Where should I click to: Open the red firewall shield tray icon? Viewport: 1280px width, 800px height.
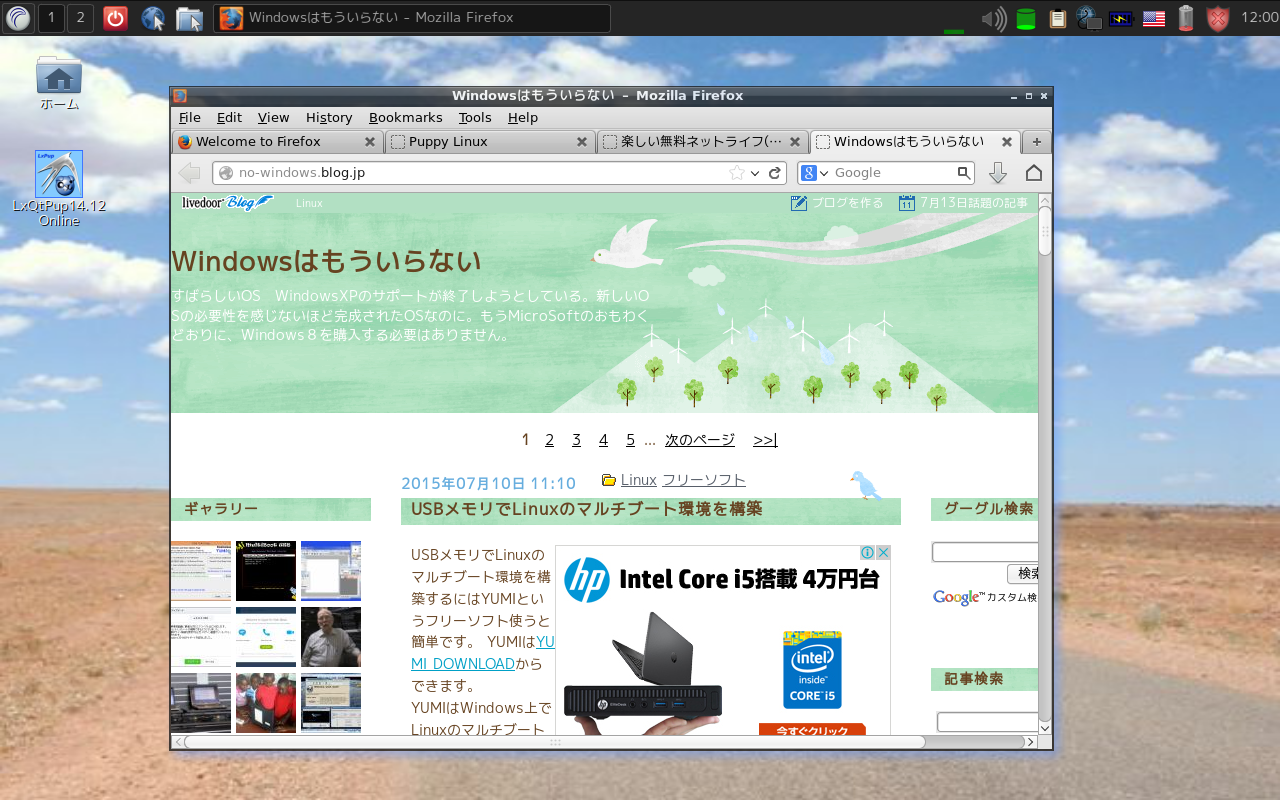click(x=1218, y=18)
